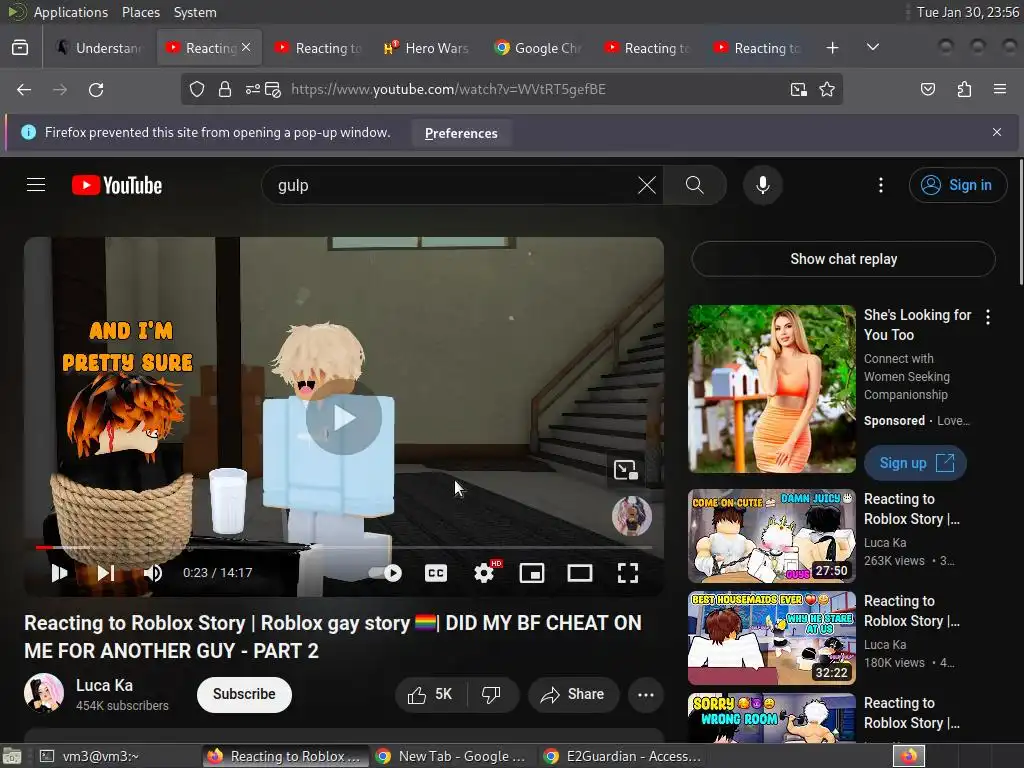The image size is (1024, 768).
Task: Click the Sign in button
Action: click(957, 185)
